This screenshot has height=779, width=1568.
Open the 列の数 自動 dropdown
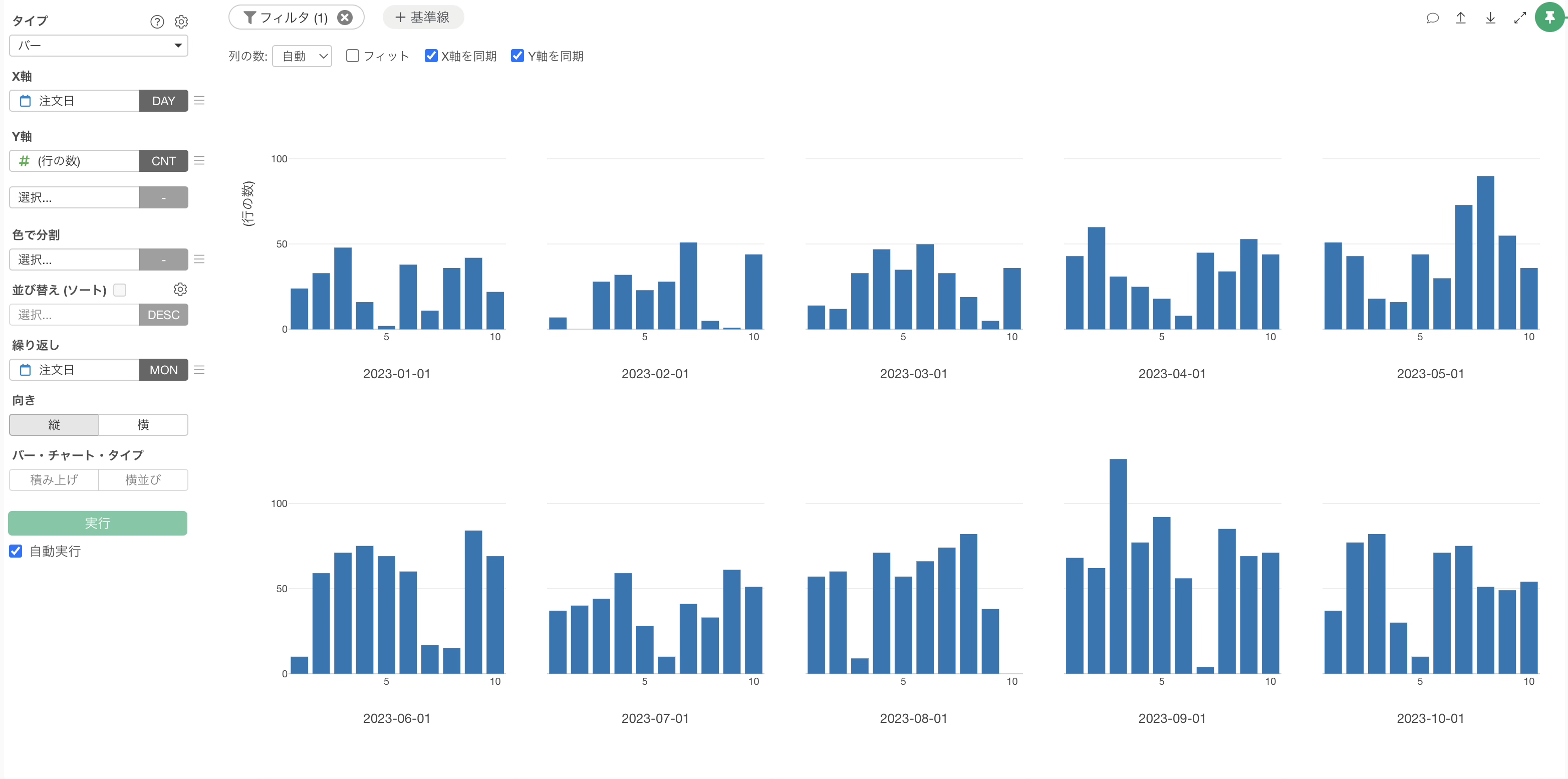coord(302,56)
